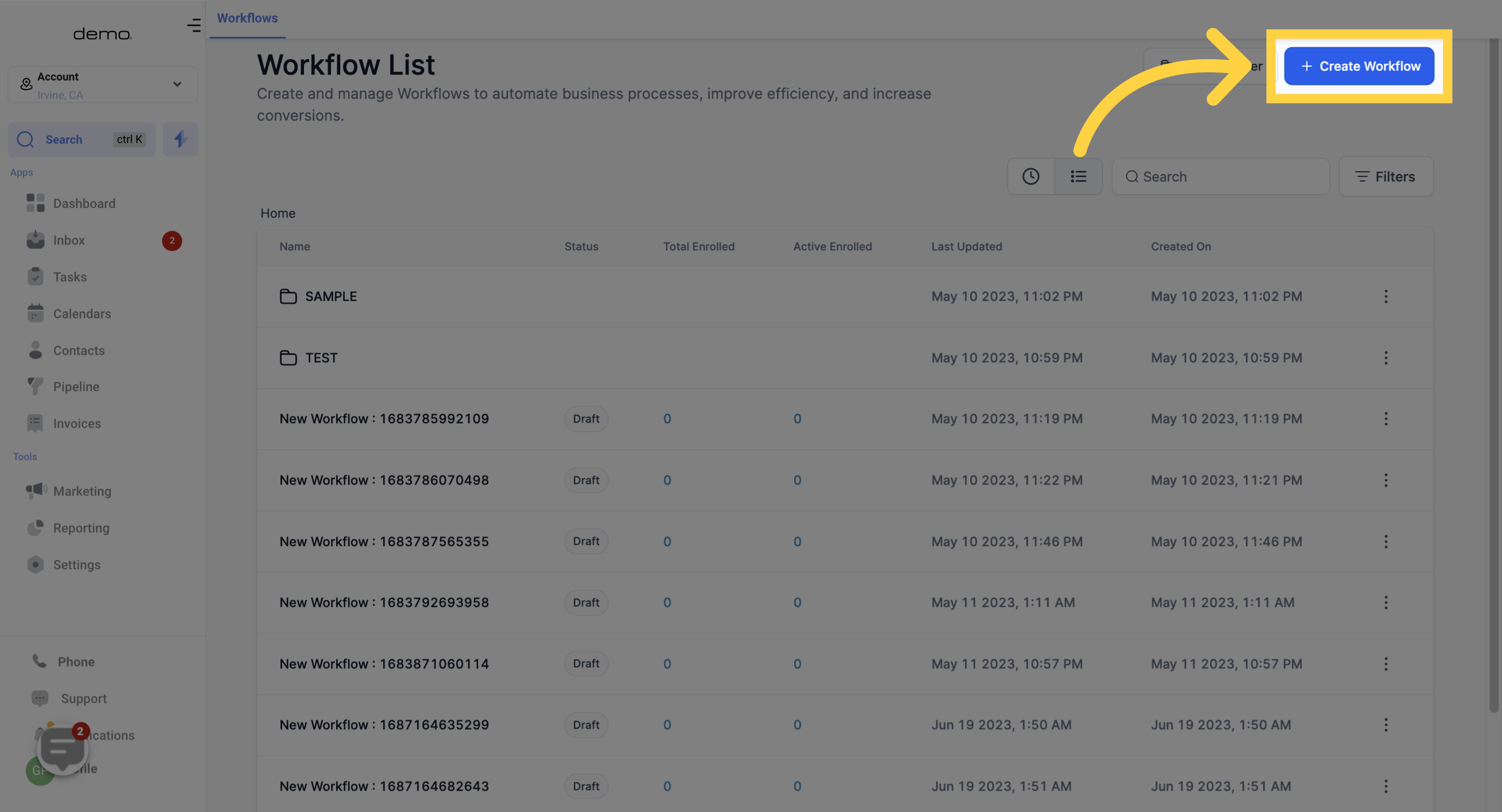Open Support in the sidebar
The image size is (1502, 812).
(x=70, y=698)
